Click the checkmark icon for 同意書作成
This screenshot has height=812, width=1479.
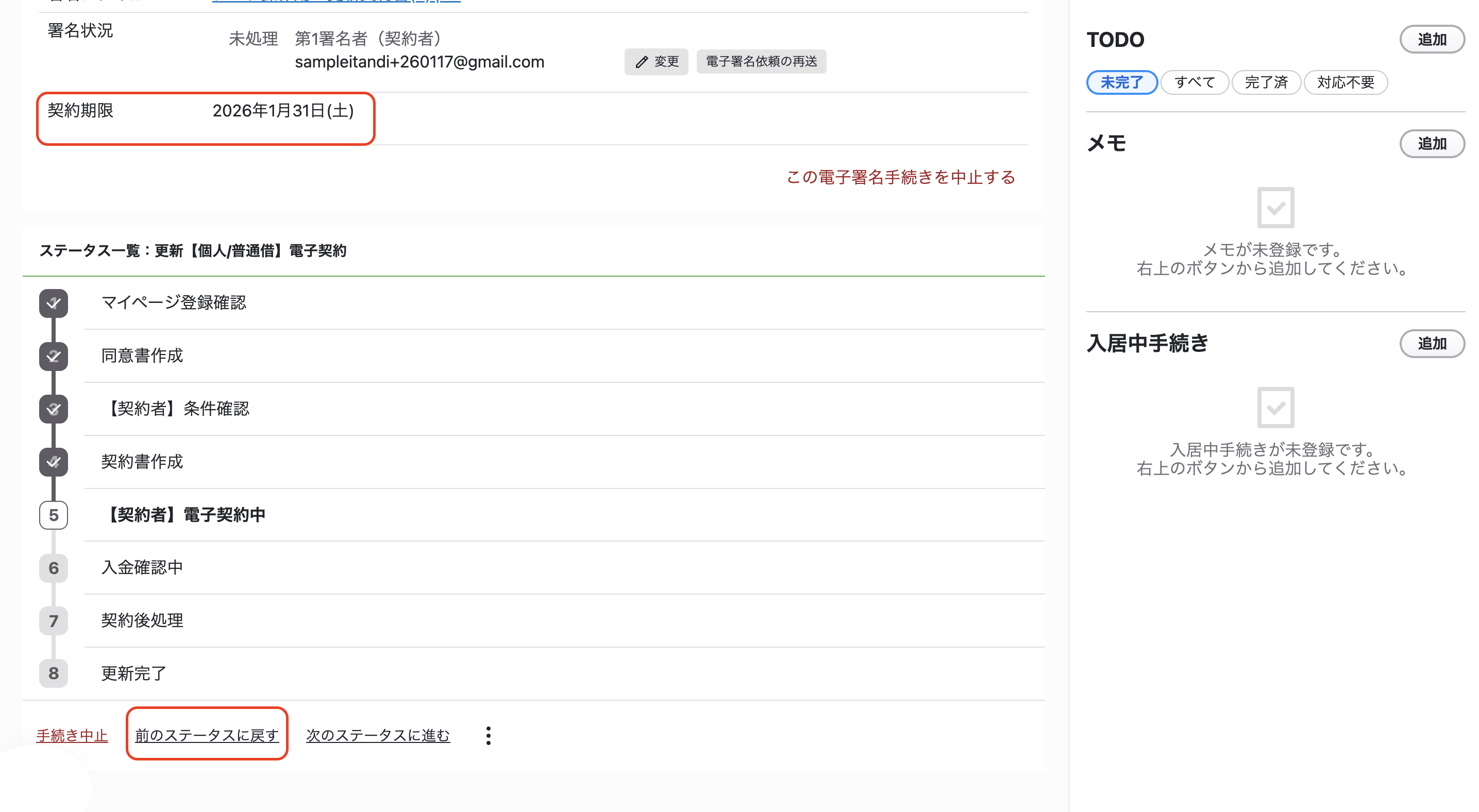54,356
